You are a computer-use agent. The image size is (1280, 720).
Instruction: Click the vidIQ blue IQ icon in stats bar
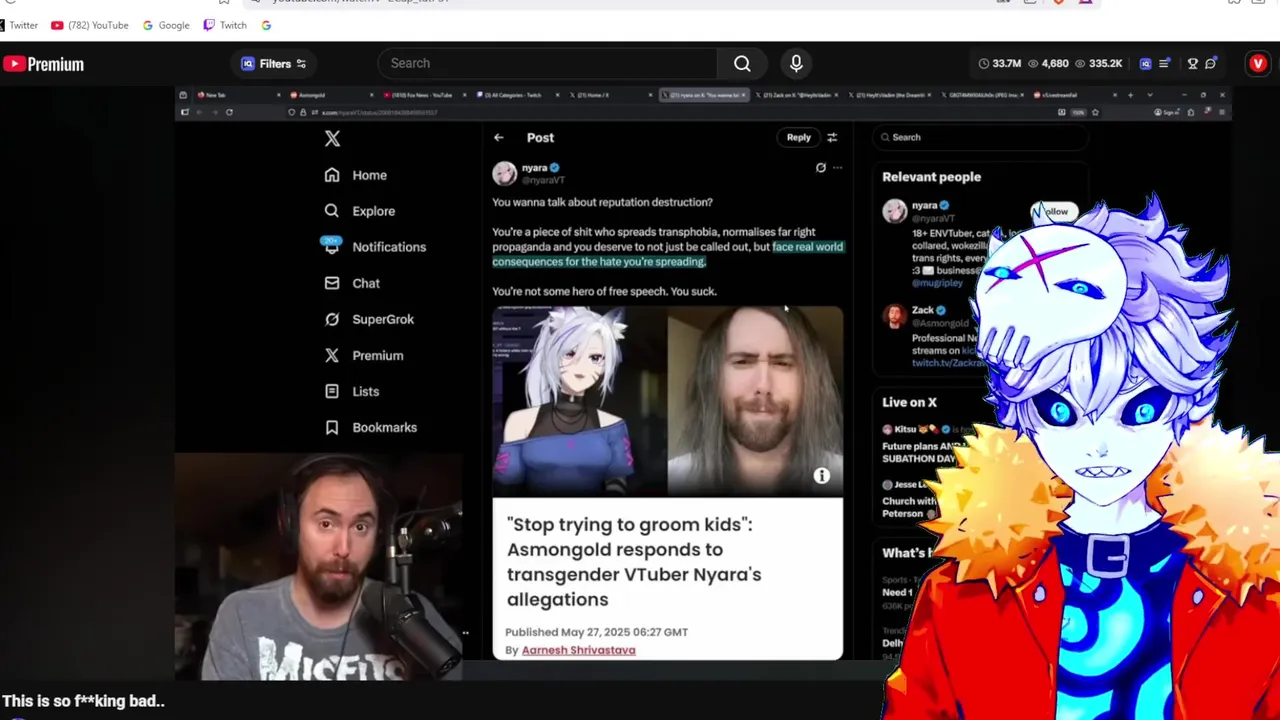(1146, 64)
